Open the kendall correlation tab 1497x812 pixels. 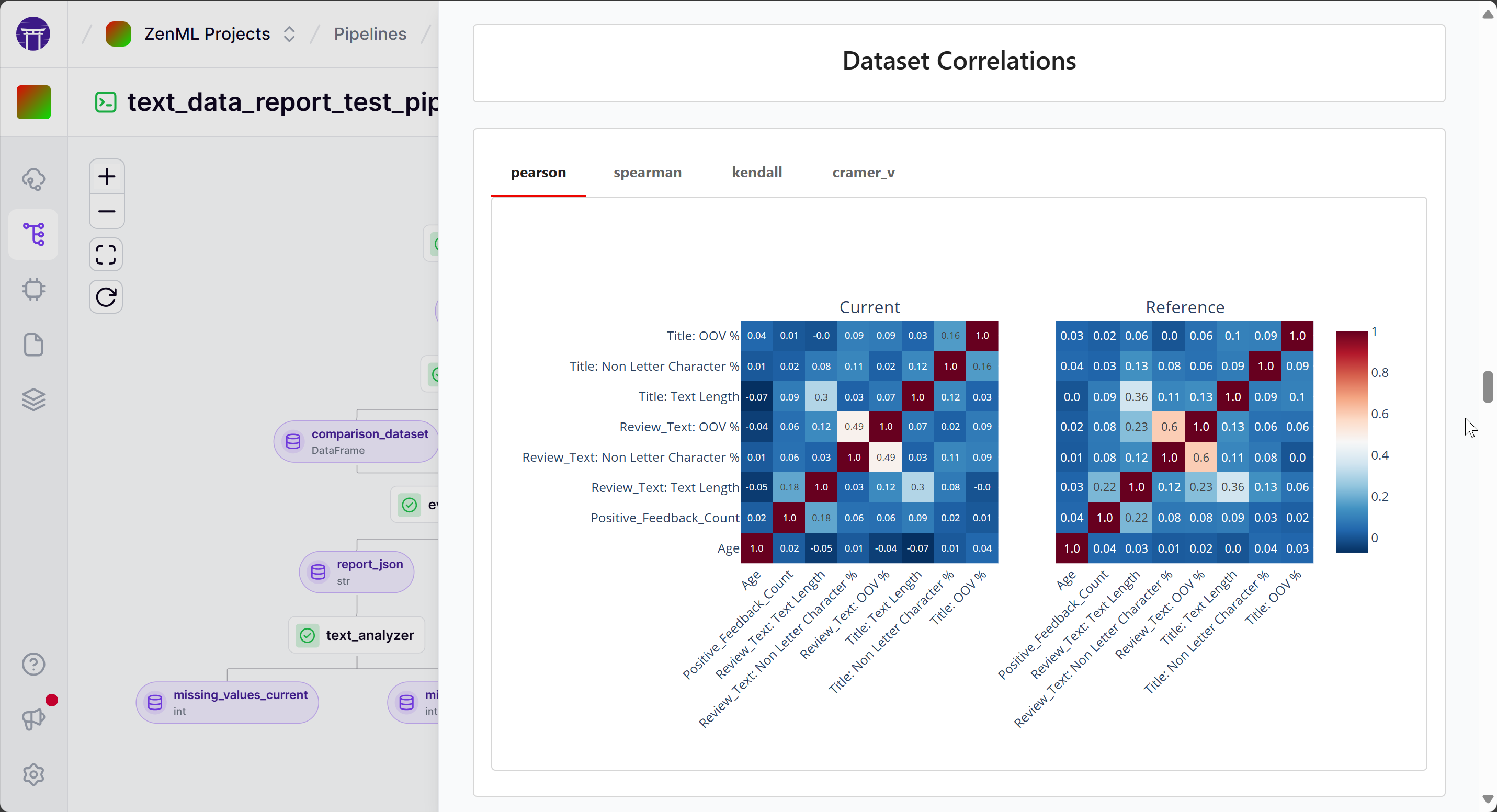[x=757, y=173]
